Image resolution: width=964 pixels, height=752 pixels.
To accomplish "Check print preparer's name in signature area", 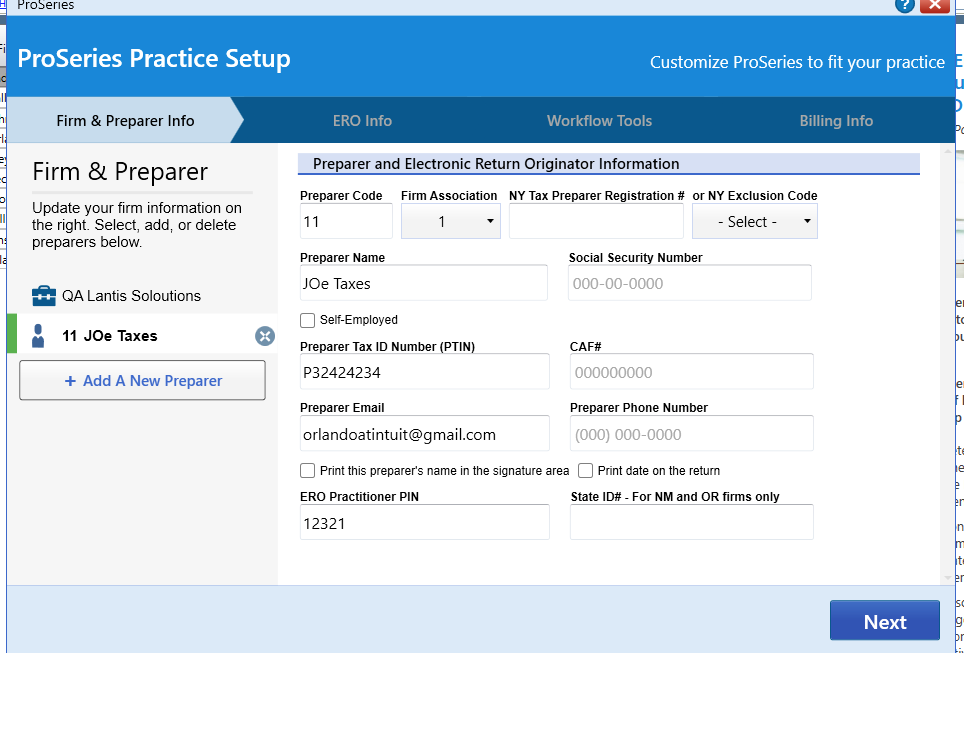I will click(x=307, y=470).
